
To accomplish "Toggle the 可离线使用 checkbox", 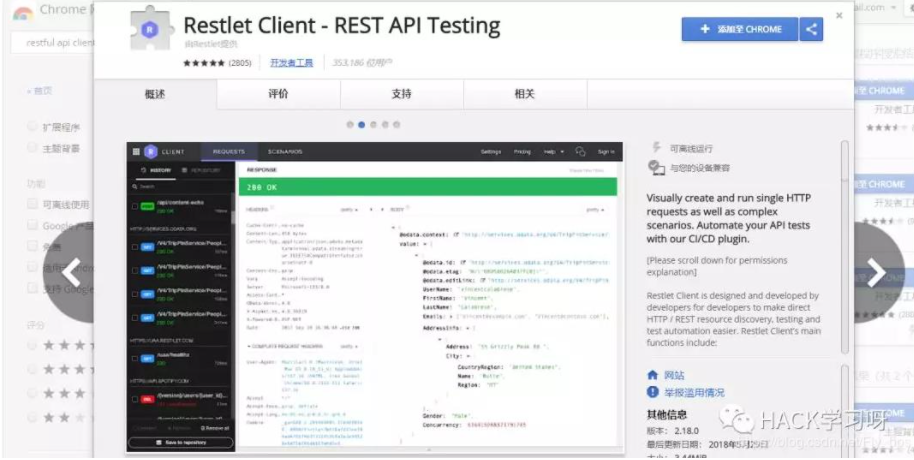I will (33, 204).
